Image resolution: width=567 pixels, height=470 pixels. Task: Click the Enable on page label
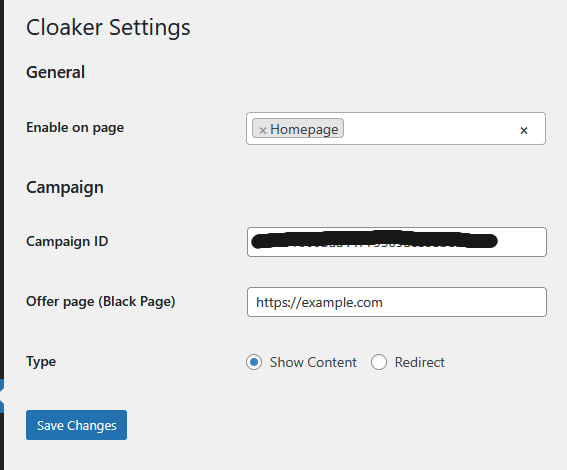(x=75, y=128)
